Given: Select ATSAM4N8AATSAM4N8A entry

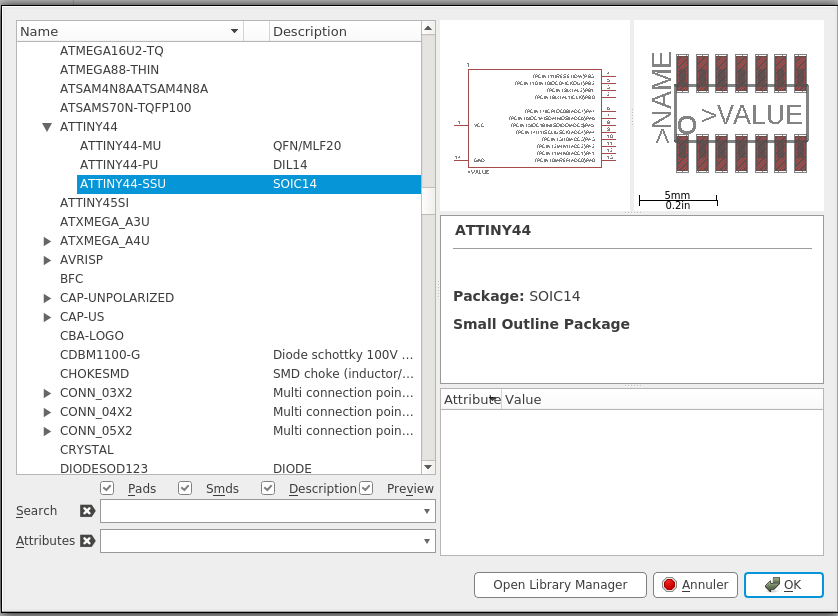Looking at the screenshot, I should pyautogui.click(x=134, y=89).
